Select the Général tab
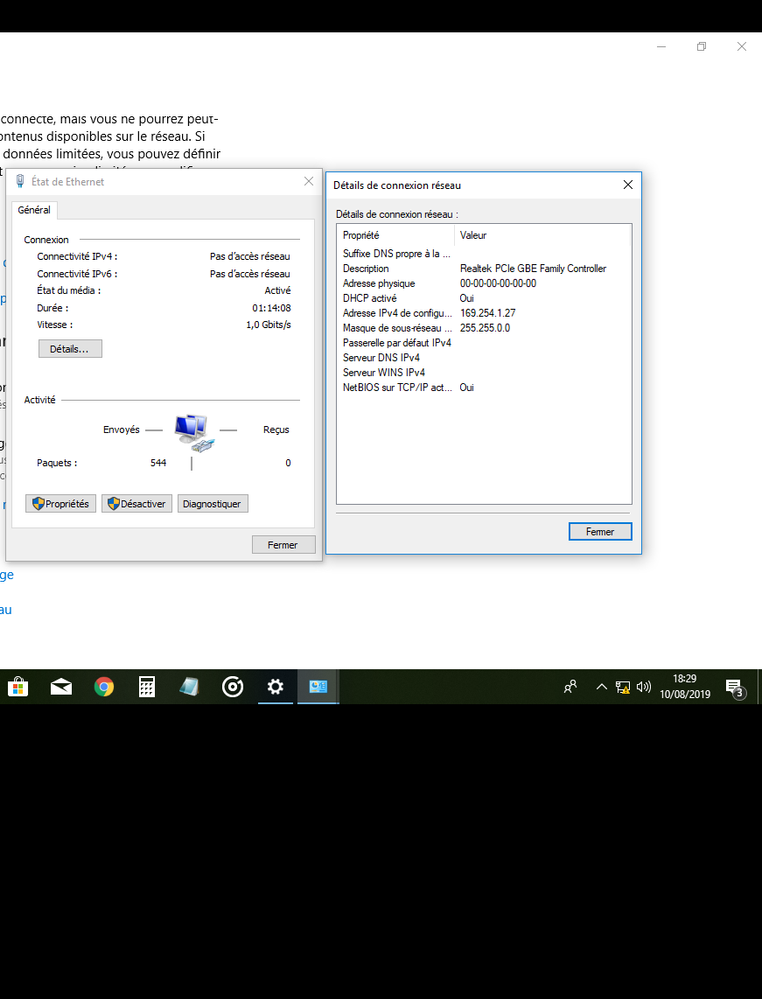Image resolution: width=762 pixels, height=999 pixels. click(34, 210)
